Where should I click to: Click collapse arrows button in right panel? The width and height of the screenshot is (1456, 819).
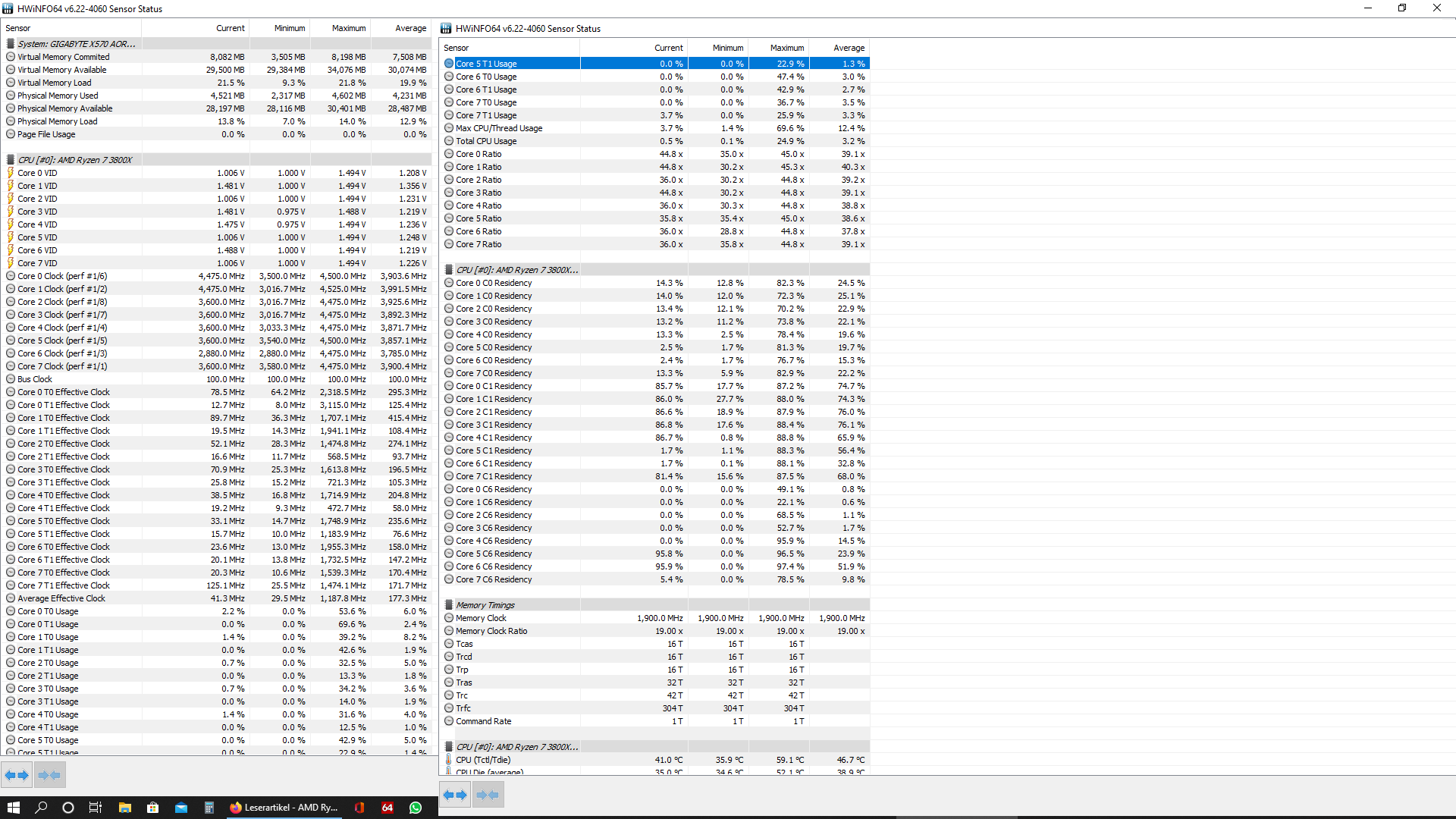[488, 795]
